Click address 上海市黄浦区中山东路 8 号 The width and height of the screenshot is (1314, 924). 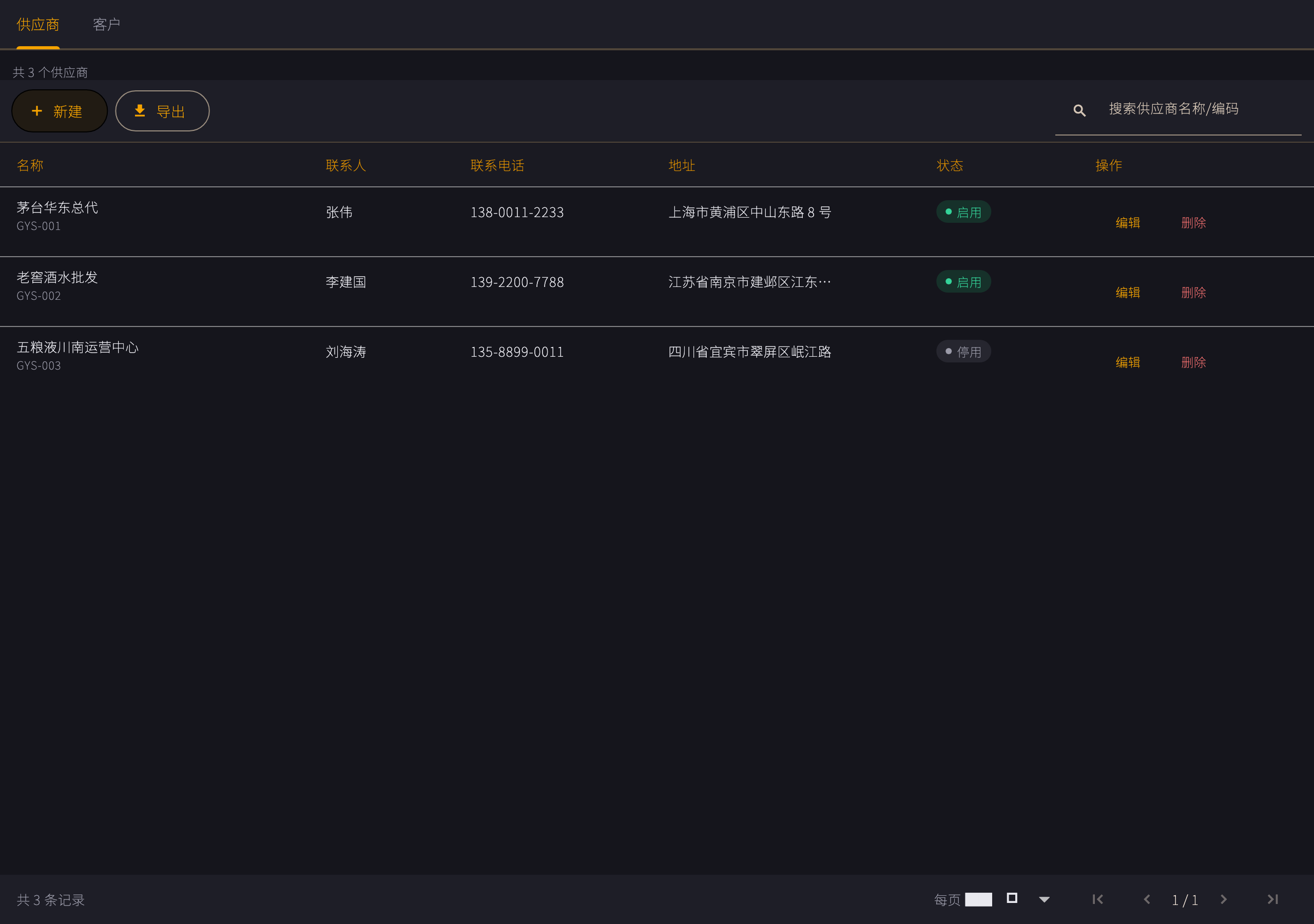(750, 213)
